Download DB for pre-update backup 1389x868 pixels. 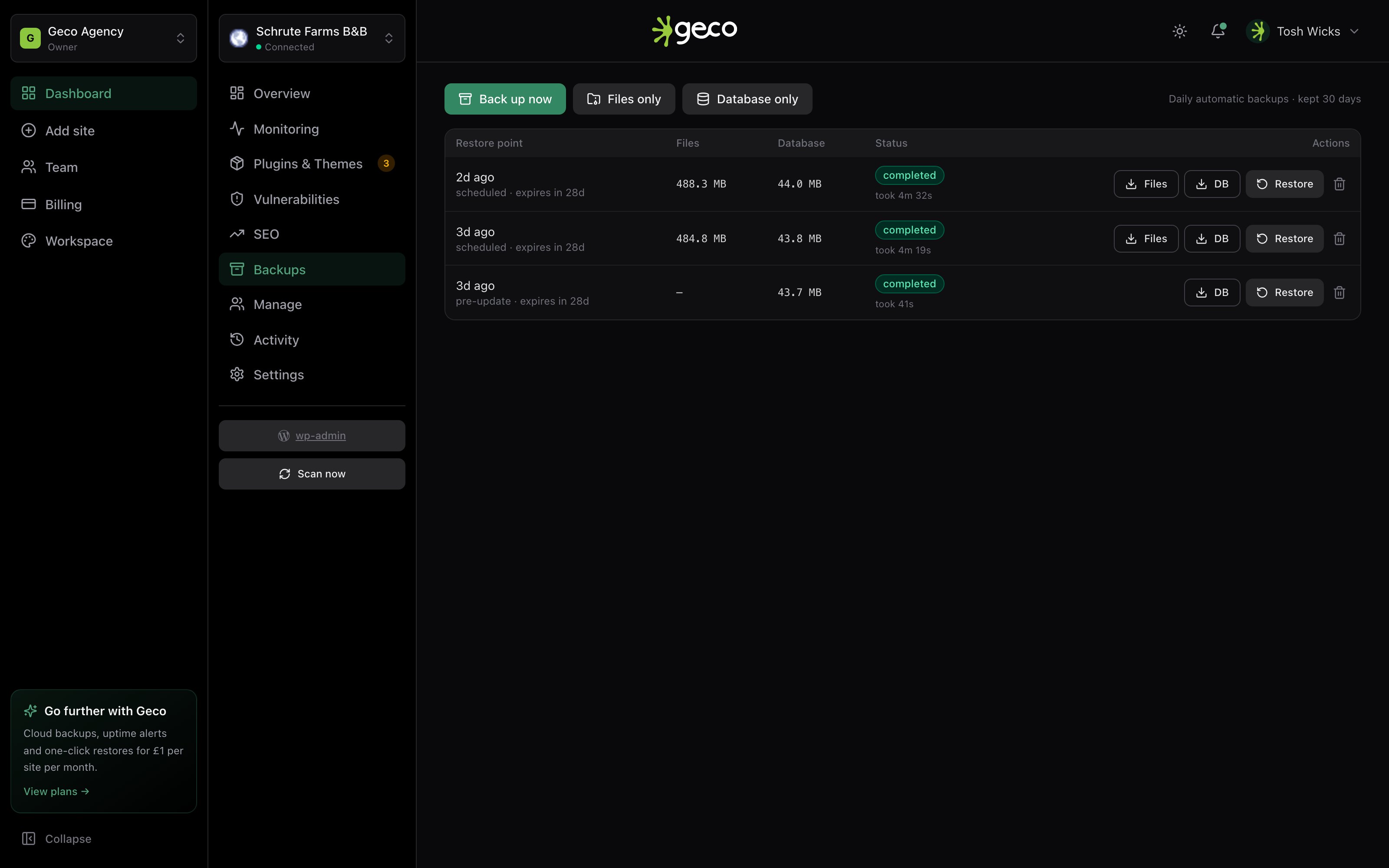pyautogui.click(x=1212, y=293)
